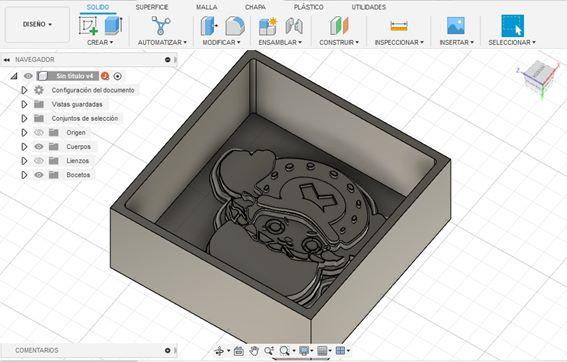Viewport: 567px width, 362px height.
Task: Expand the Origen folder
Action: click(24, 132)
